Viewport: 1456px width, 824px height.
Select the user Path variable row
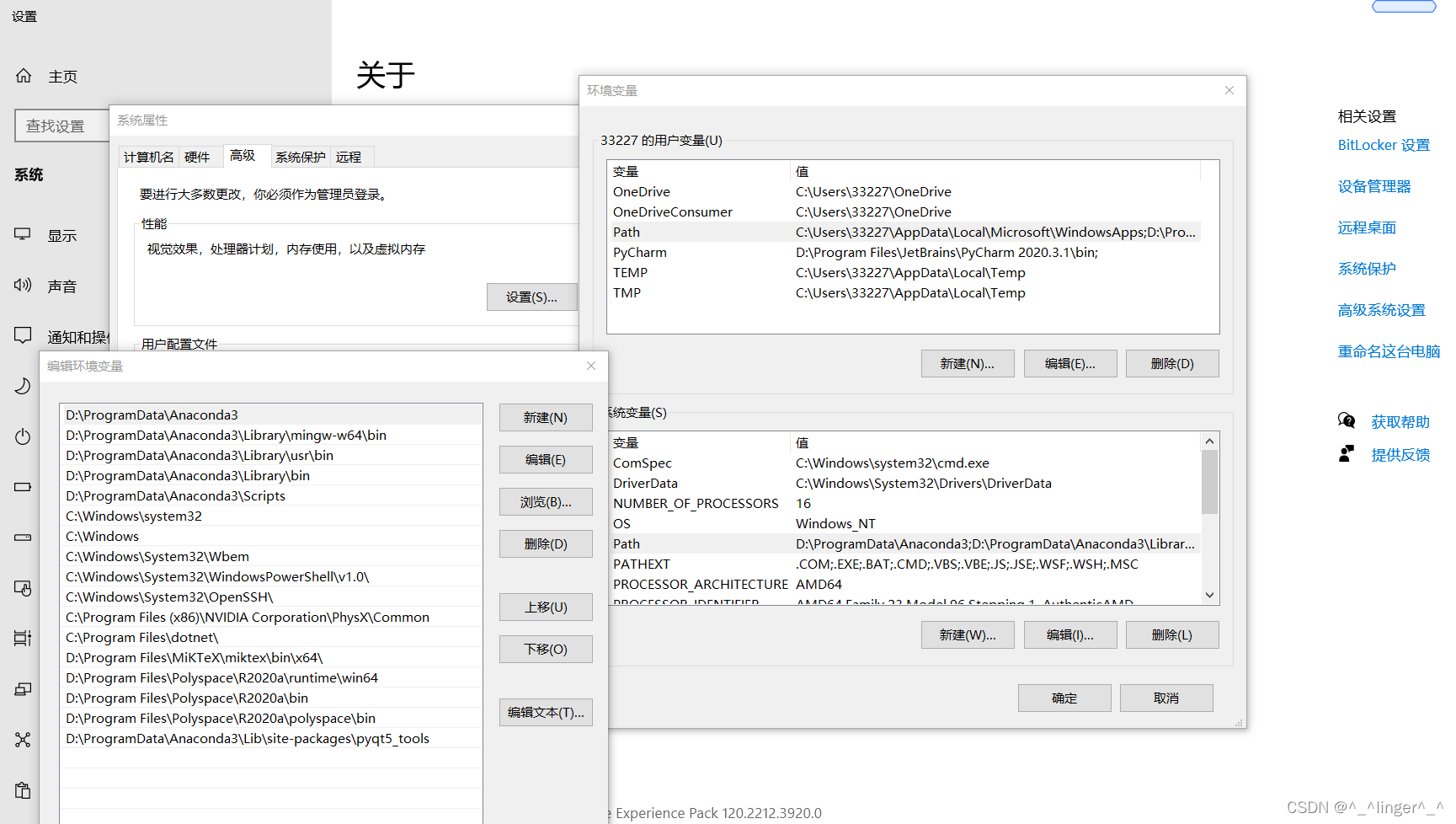(x=904, y=232)
